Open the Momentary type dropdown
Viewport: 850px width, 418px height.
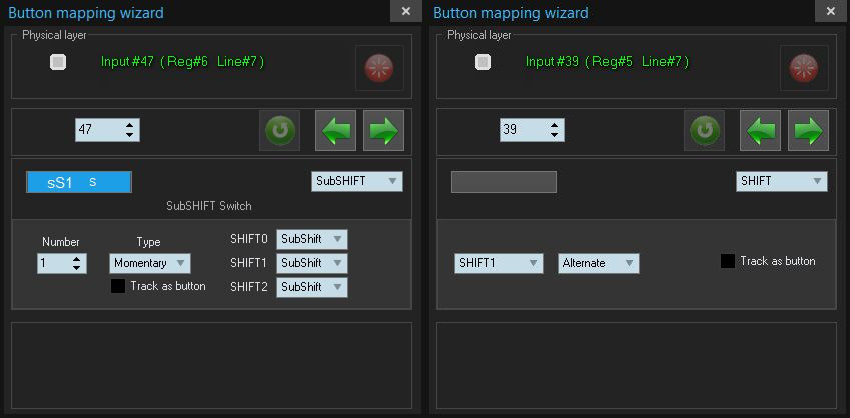[x=150, y=263]
